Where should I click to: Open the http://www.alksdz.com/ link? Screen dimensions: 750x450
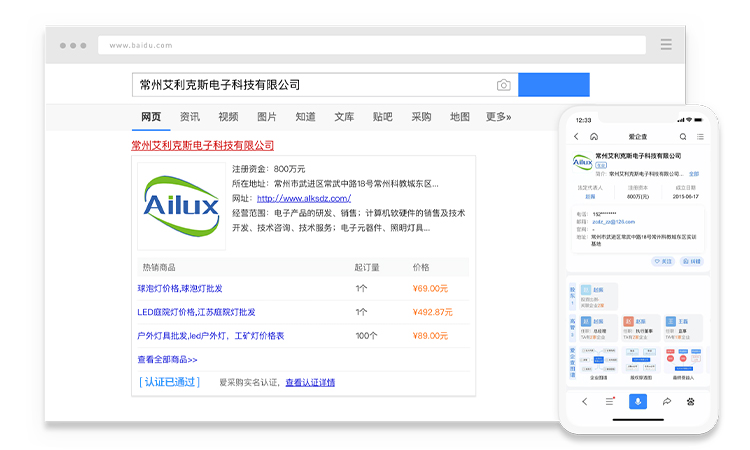click(x=304, y=198)
